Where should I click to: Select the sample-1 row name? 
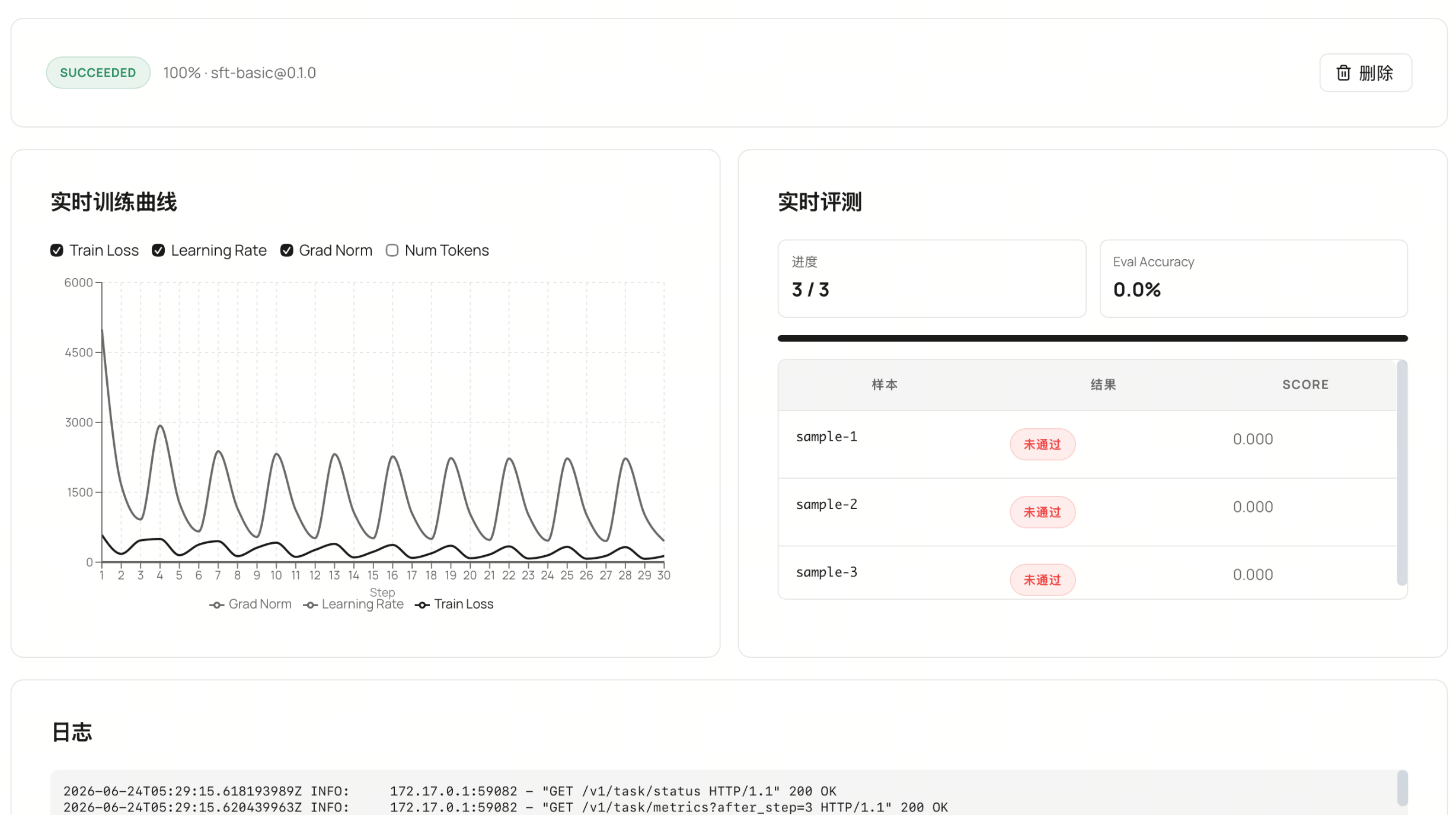pos(826,437)
